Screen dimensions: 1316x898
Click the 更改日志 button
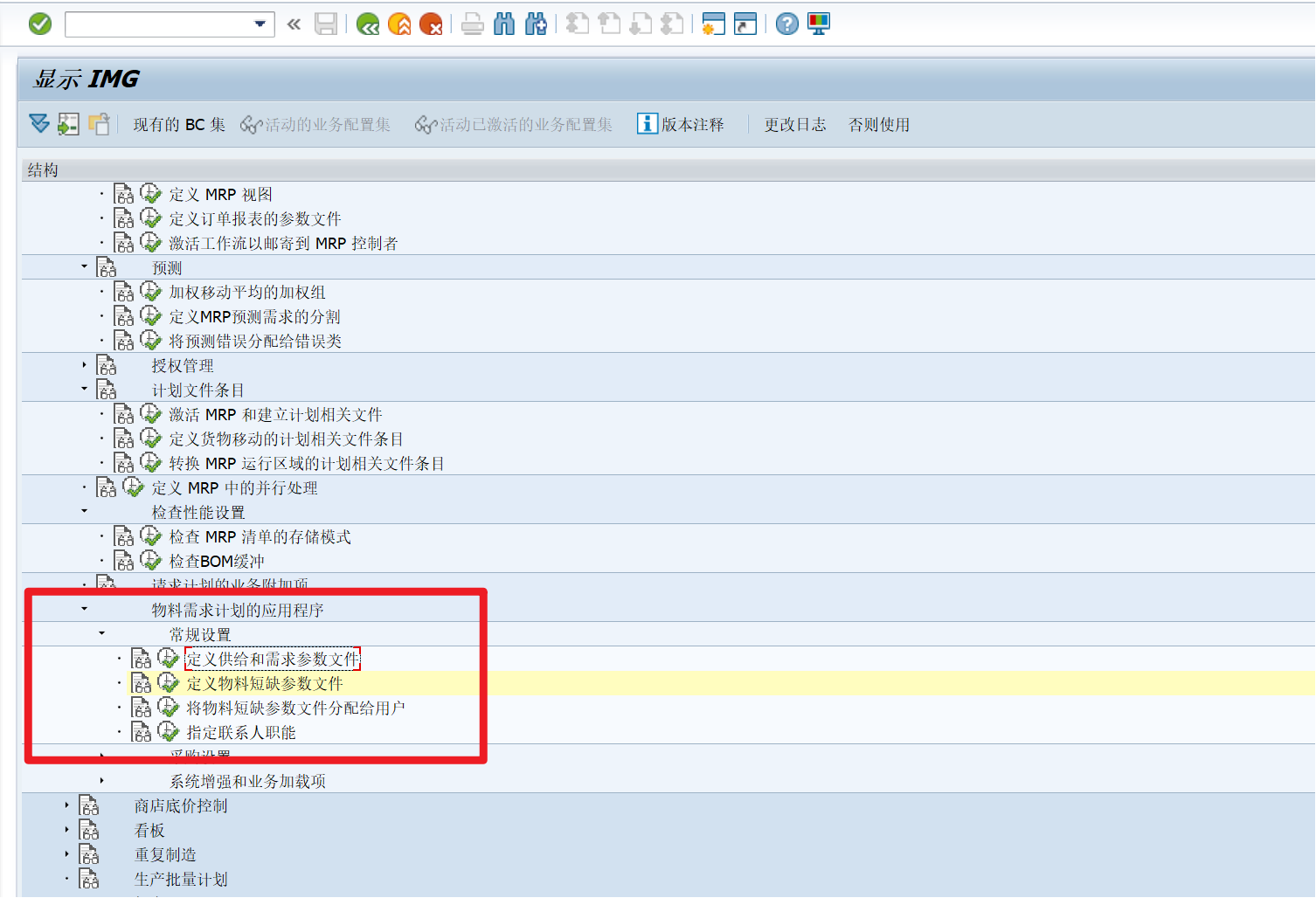pyautogui.click(x=794, y=124)
